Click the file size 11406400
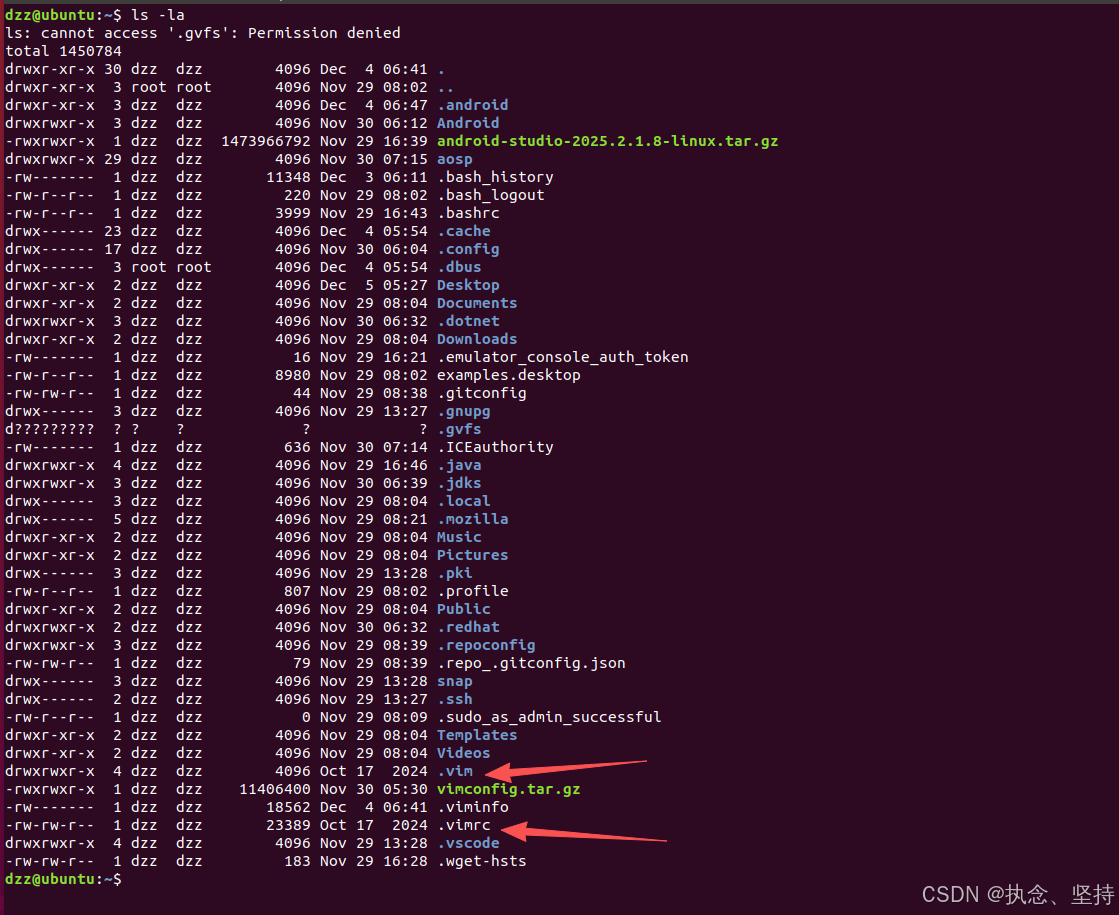1119x915 pixels. pos(275,789)
